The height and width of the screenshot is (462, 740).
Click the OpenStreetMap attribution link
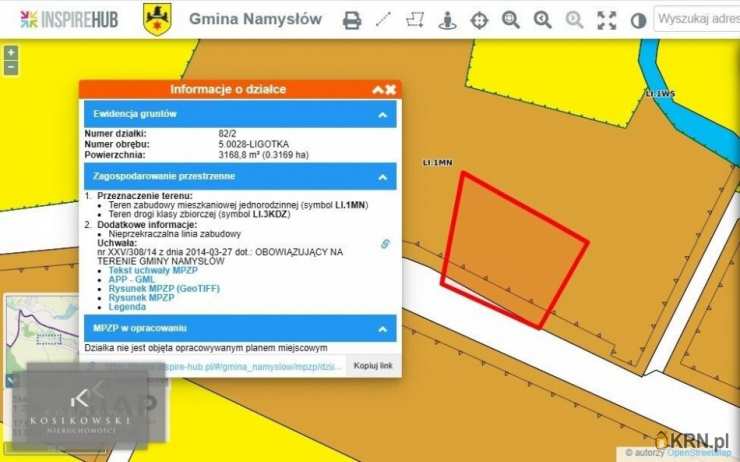pyautogui.click(x=698, y=453)
